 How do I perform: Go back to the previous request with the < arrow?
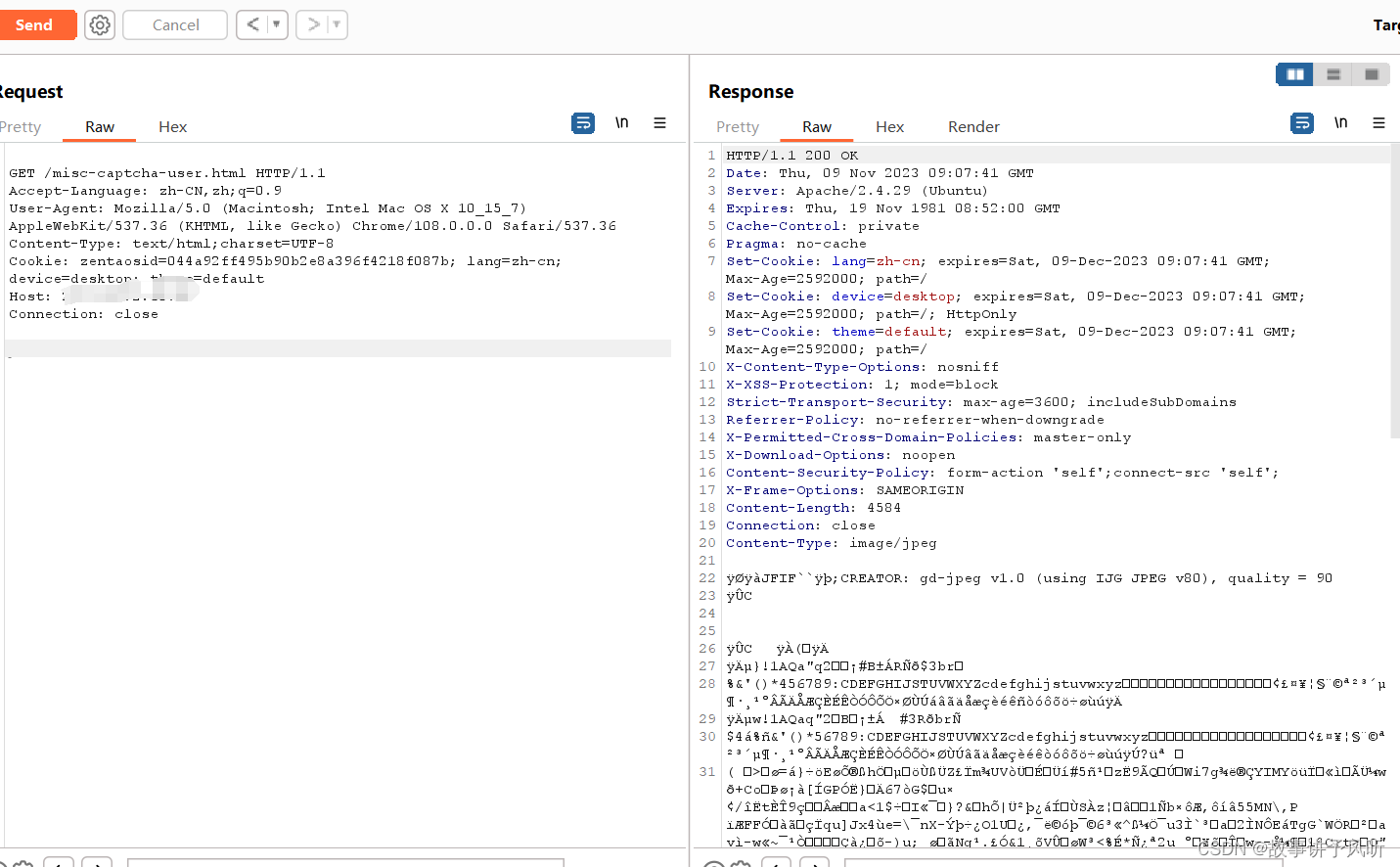coord(252,24)
